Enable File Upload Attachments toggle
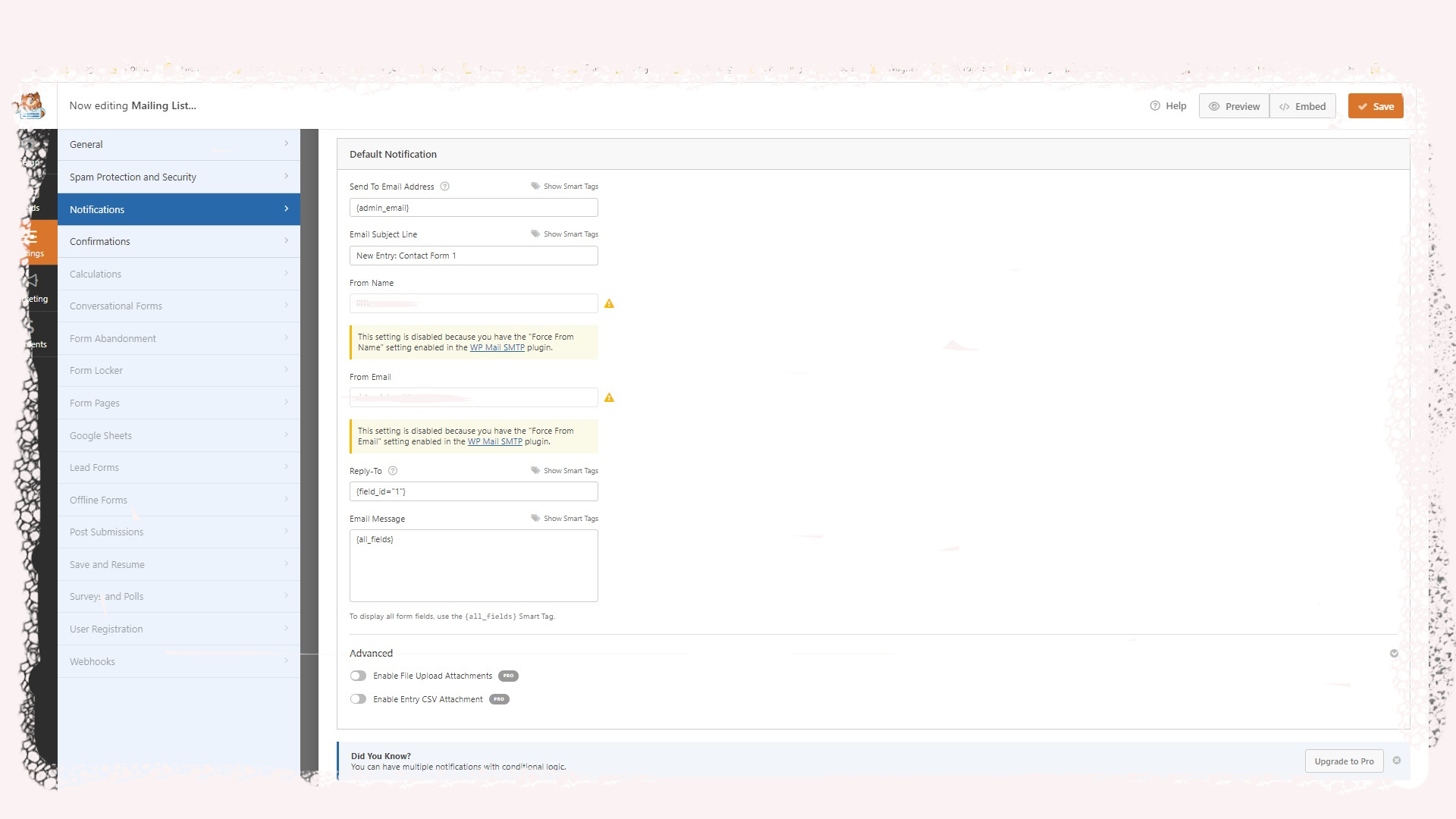The width and height of the screenshot is (1456, 819). pos(358,676)
